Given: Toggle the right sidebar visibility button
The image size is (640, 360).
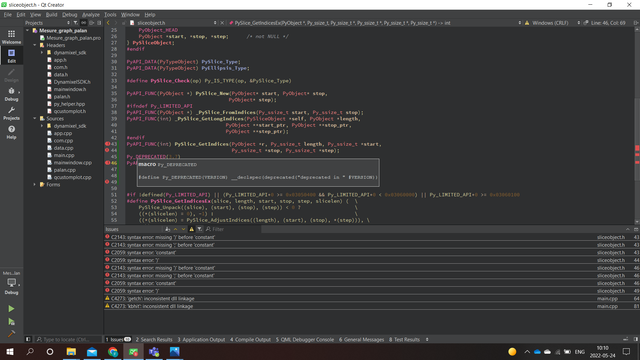Looking at the screenshot, I should (636, 339).
